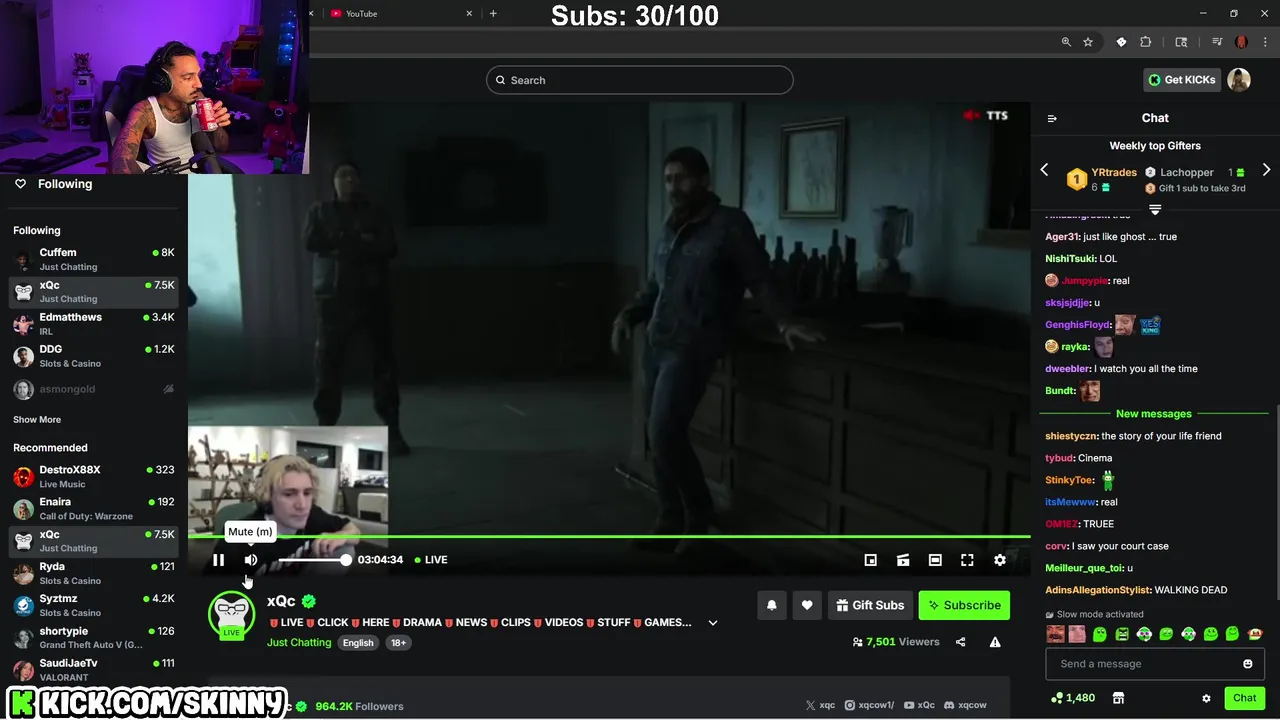Insert the first mustache face emote
The width and height of the screenshot is (1280, 720).
[x=1055, y=634]
